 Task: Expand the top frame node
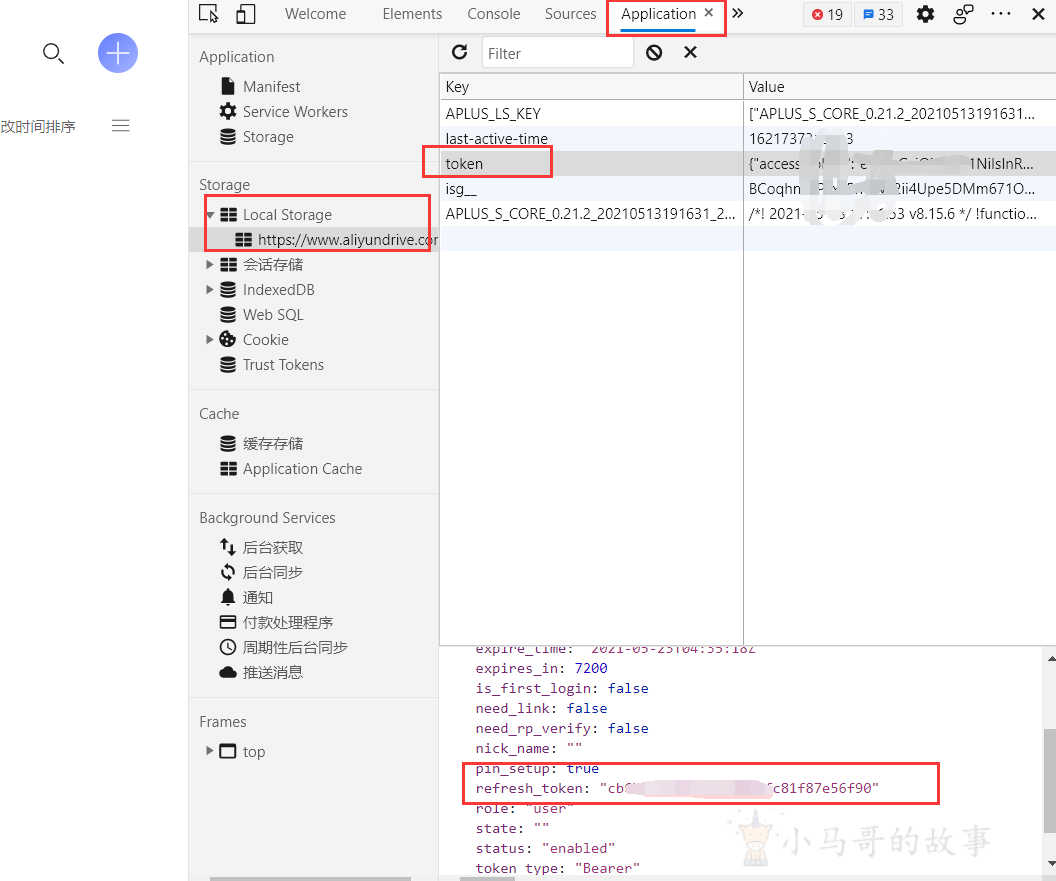coord(210,751)
